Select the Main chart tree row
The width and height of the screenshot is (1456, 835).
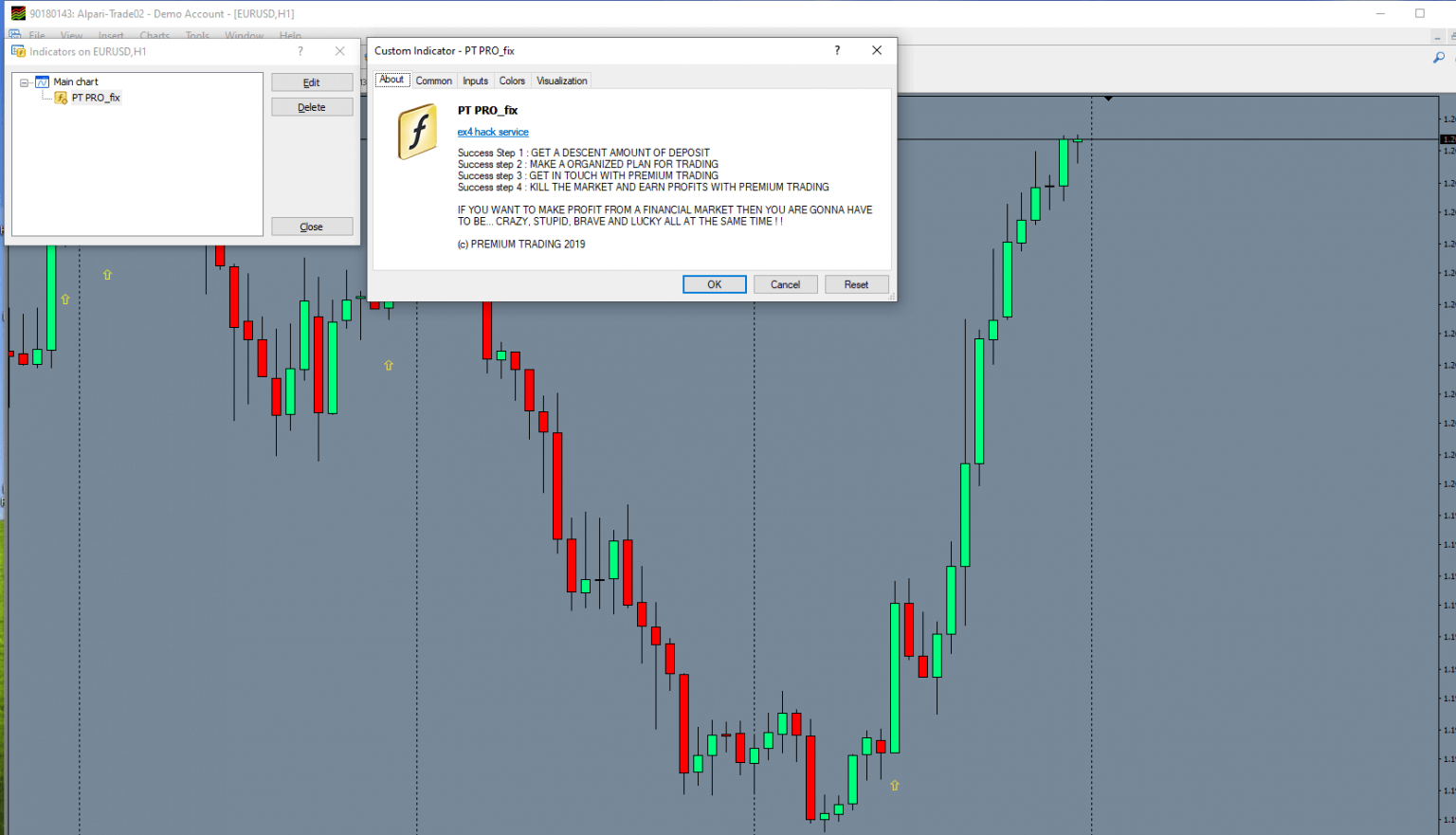click(76, 82)
